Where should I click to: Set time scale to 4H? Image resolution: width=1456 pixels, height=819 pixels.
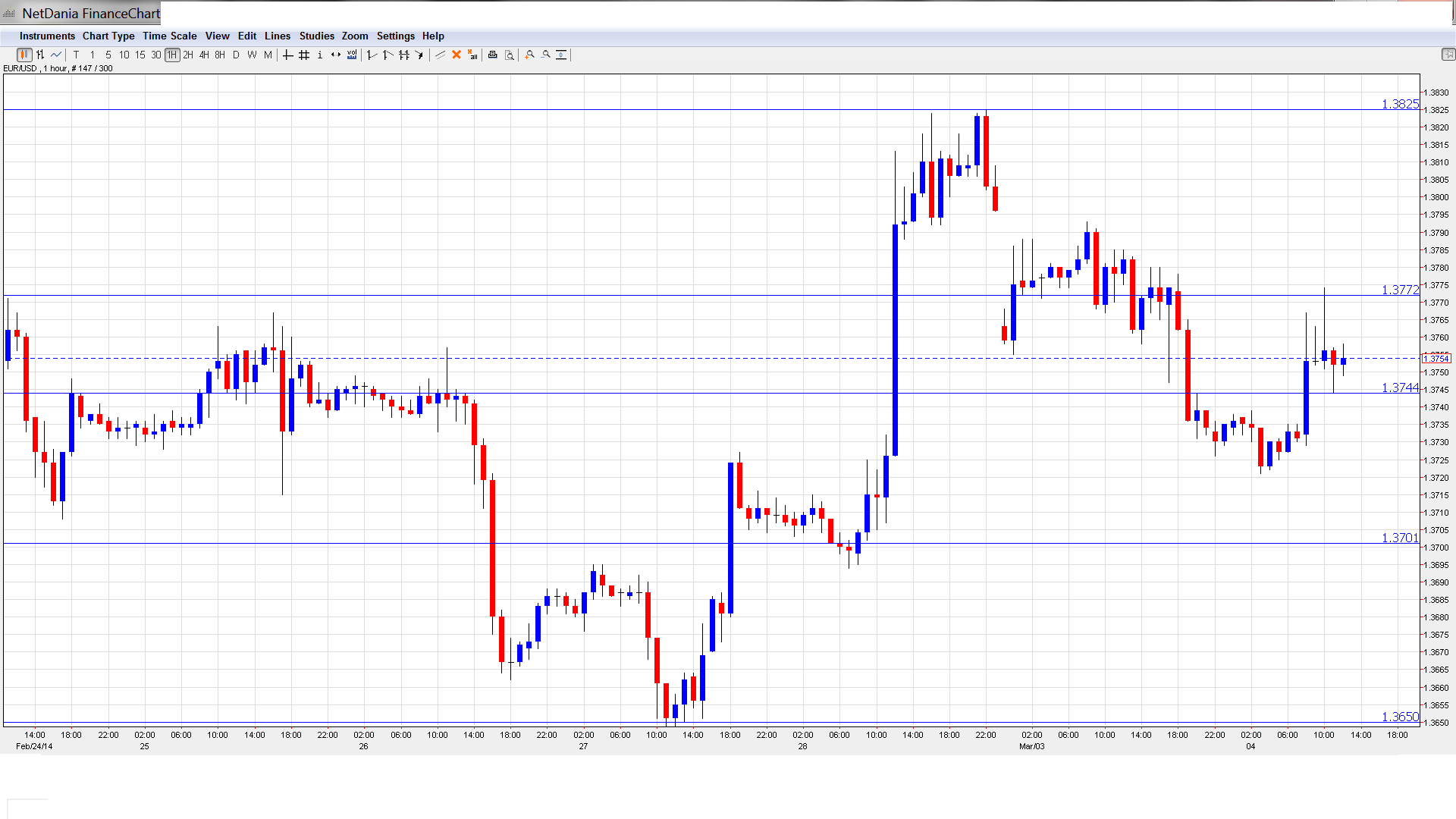204,55
